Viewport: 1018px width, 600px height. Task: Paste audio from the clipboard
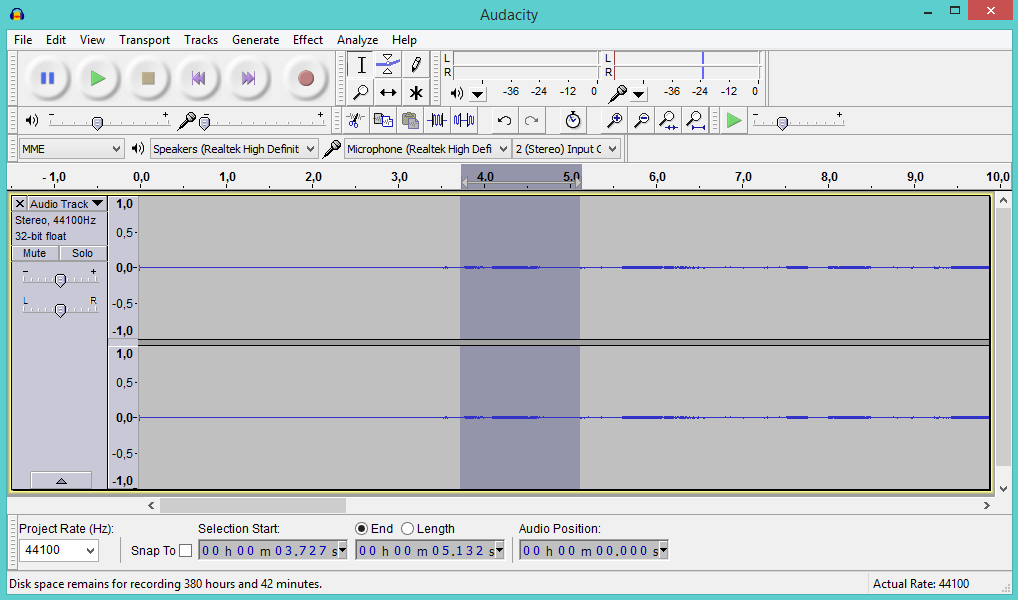tap(410, 120)
